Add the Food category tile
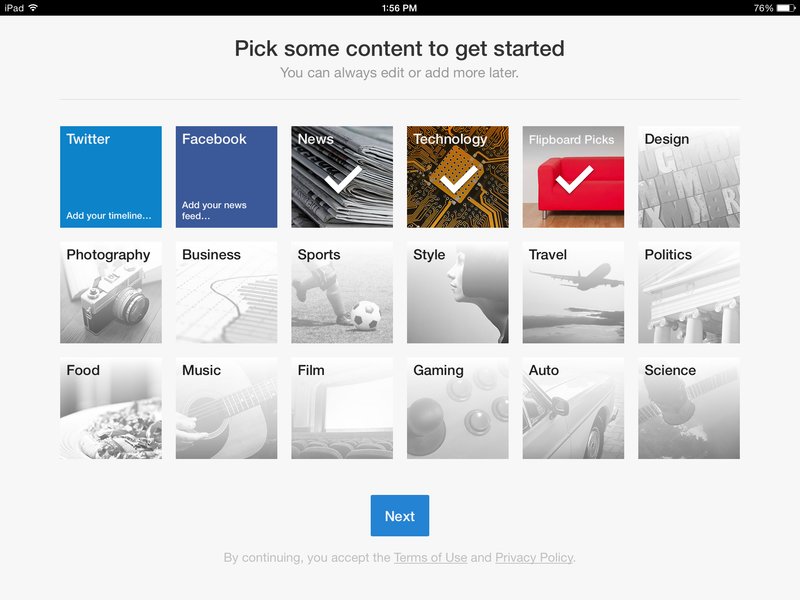The image size is (800, 600). [x=111, y=408]
